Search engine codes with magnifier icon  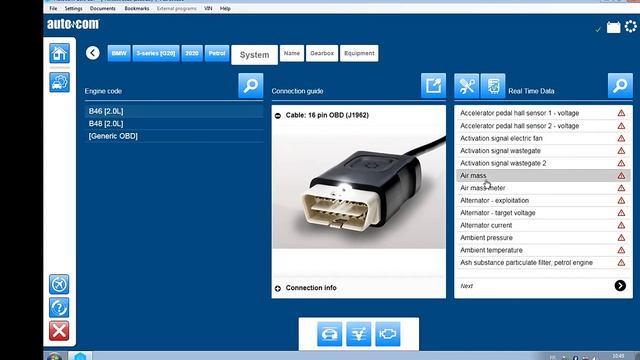(251, 85)
